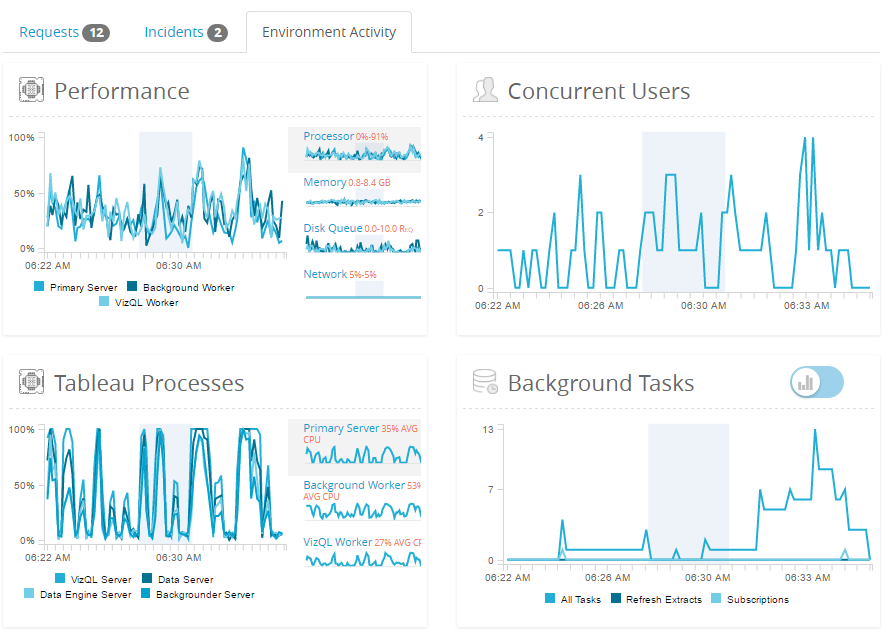The image size is (894, 636).
Task: Click the Data Server legend swatch
Action: pyautogui.click(x=147, y=578)
